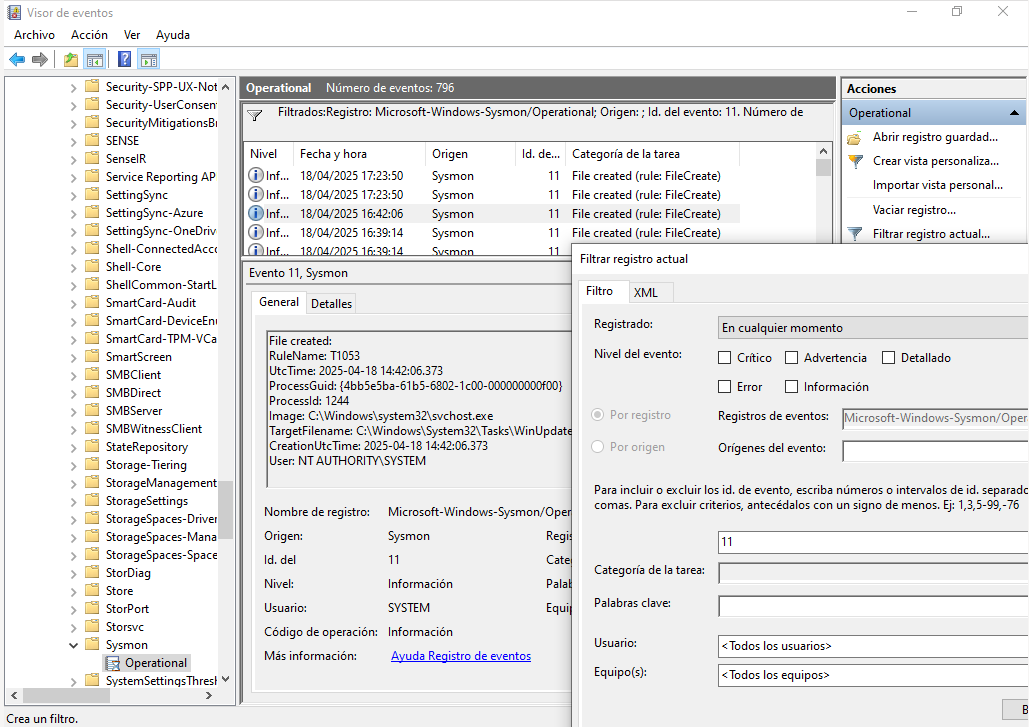The width and height of the screenshot is (1029, 727).
Task: Enable the Información level checkbox
Action: coord(791,386)
